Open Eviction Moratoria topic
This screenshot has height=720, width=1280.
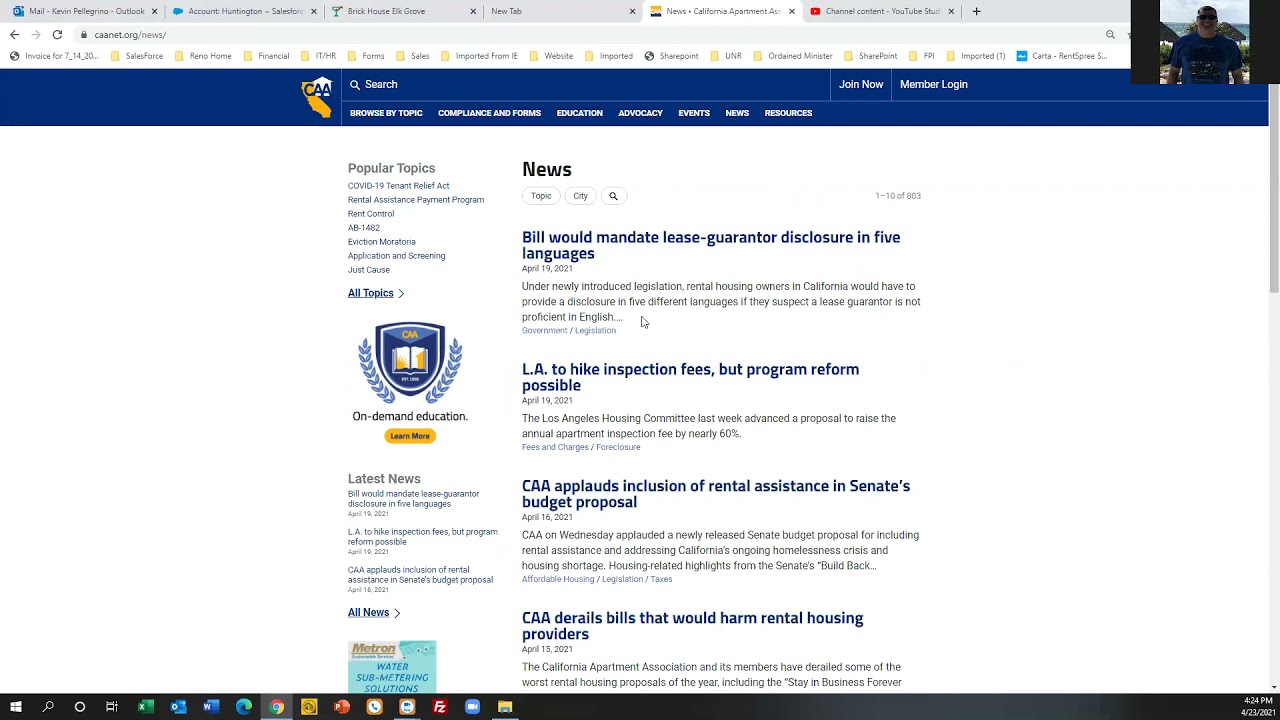click(x=381, y=242)
